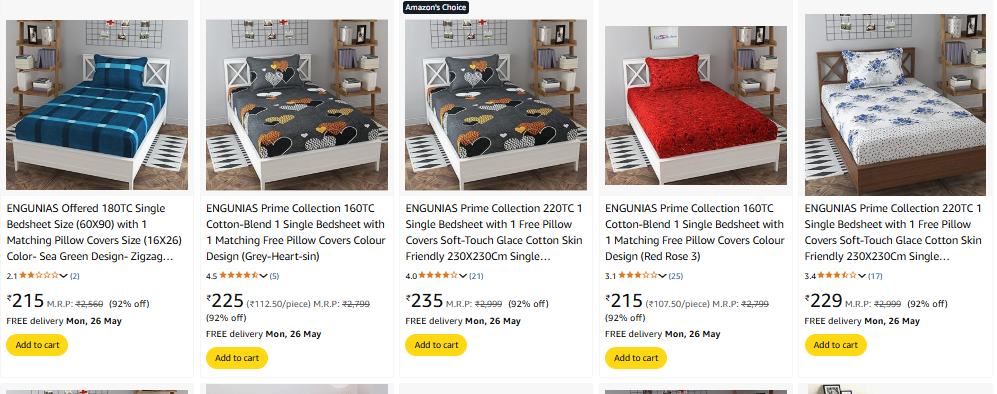
Task: Click the 3.1 star rating icons
Action: (638, 276)
